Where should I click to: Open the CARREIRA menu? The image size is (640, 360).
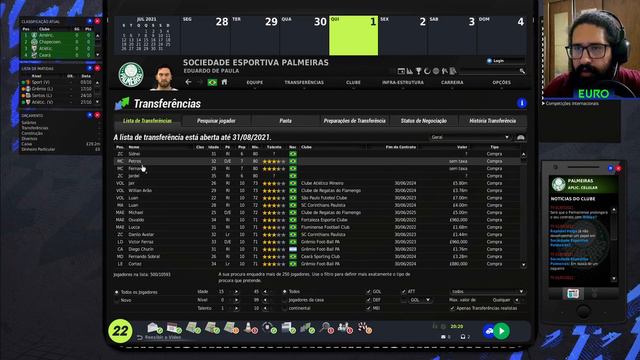tap(452, 82)
